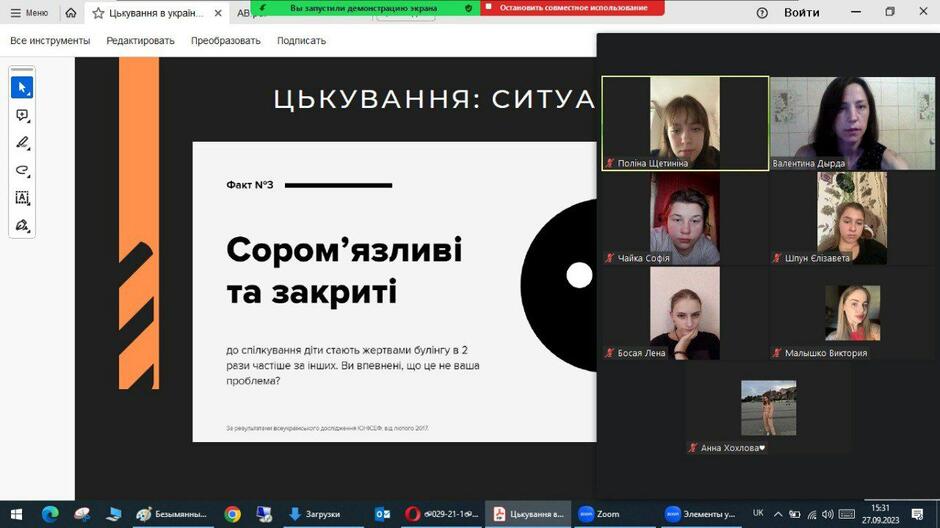The height and width of the screenshot is (528, 940).
Task: Click the slide footnote about ЮНІСЕФ research
Action: pos(327,429)
